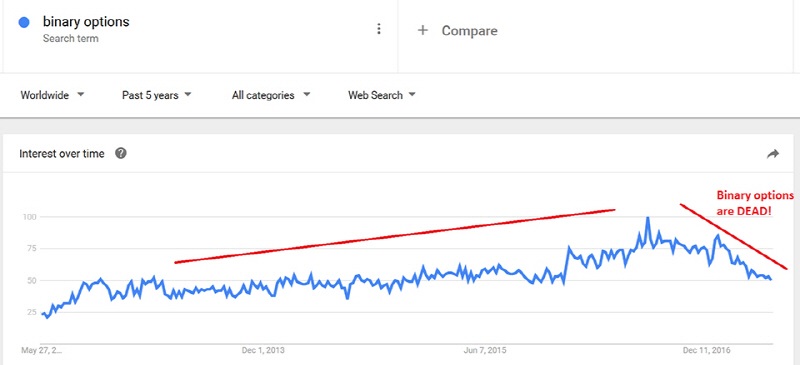Open the binary options three-dot menu
800x365 pixels.
point(378,29)
